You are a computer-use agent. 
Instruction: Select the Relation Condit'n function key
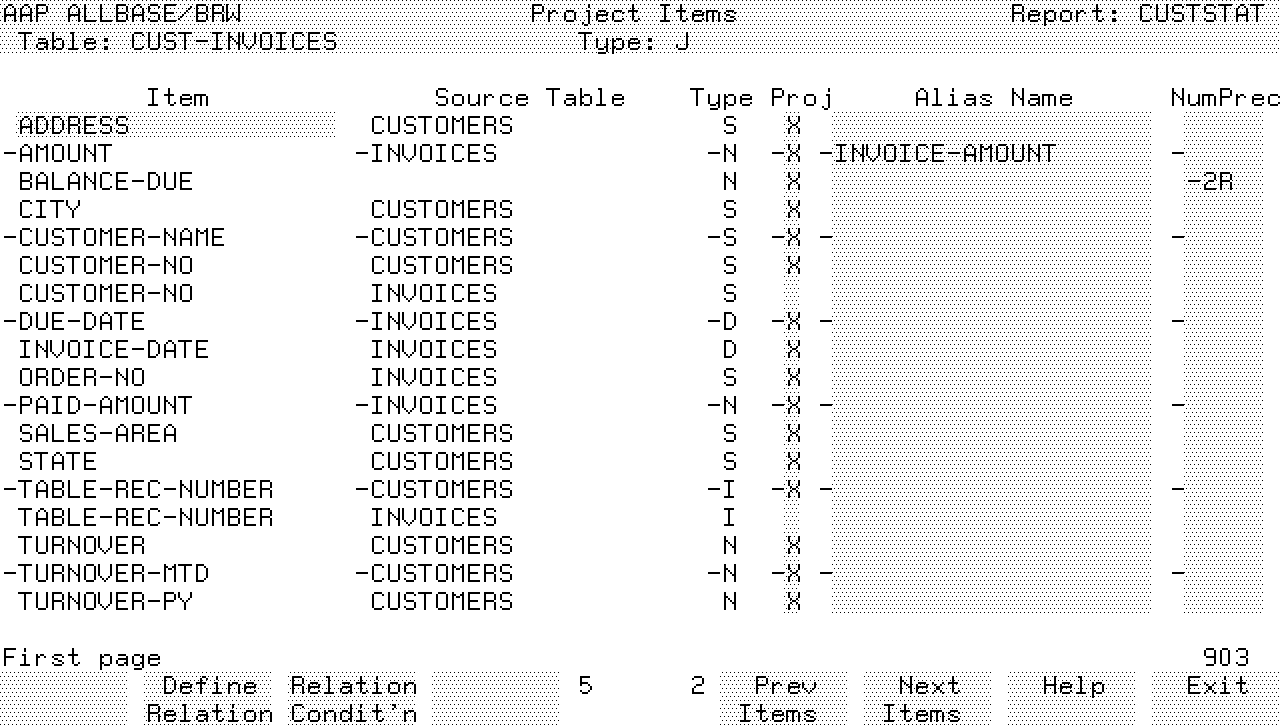click(x=353, y=699)
